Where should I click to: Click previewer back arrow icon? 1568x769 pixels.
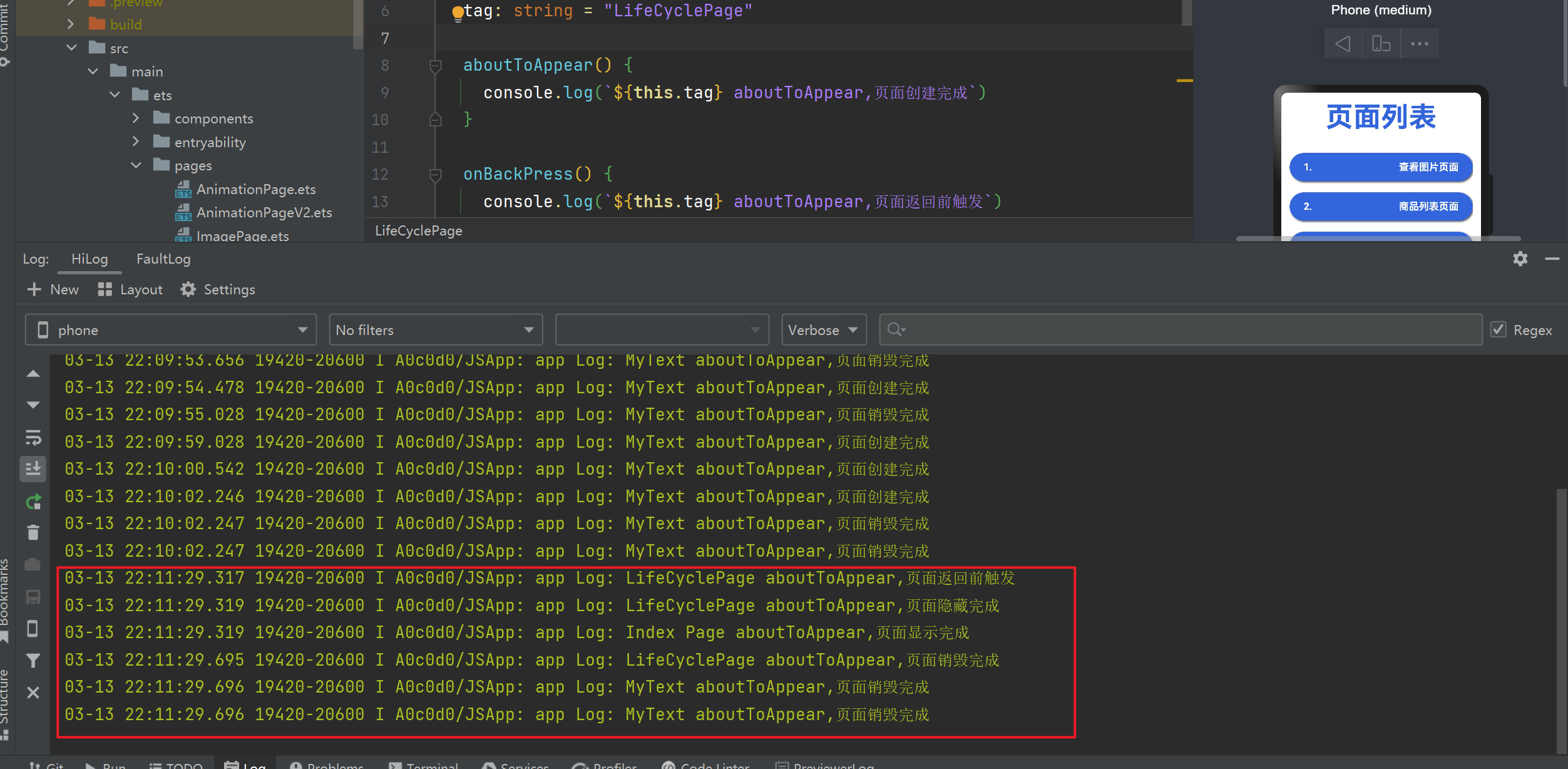(1342, 44)
